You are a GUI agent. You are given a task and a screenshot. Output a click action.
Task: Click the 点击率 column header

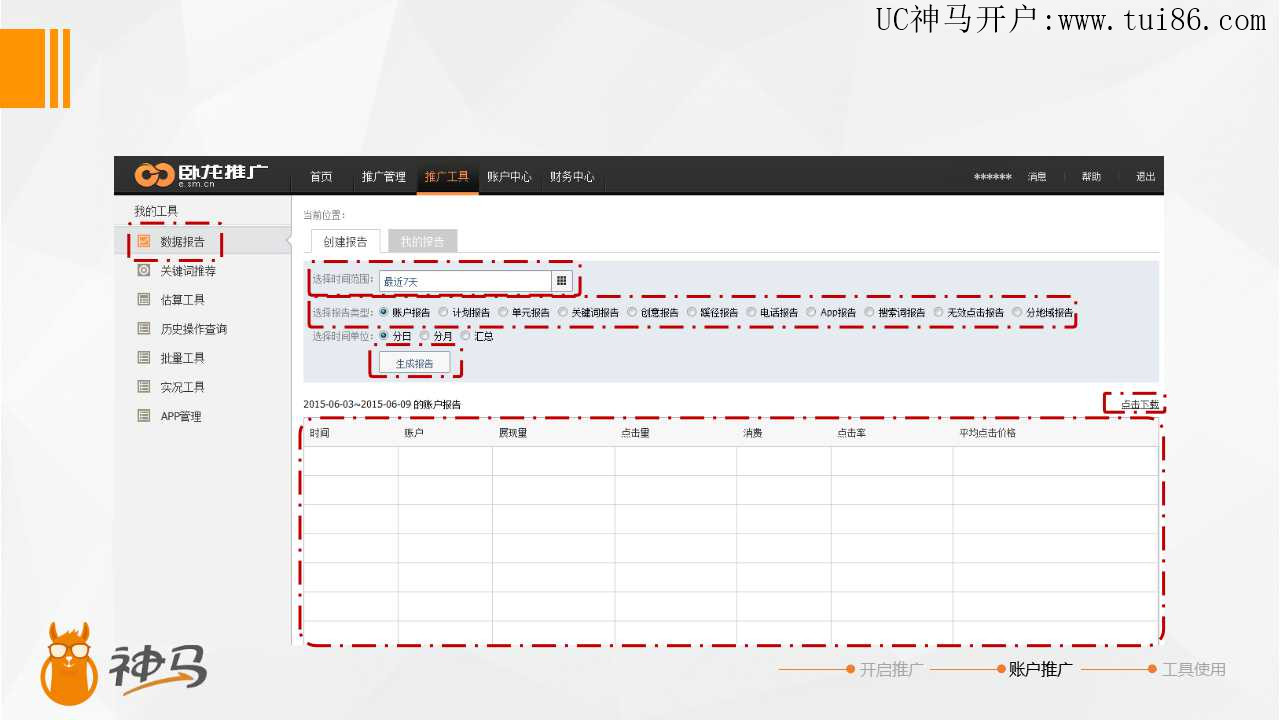(x=851, y=433)
